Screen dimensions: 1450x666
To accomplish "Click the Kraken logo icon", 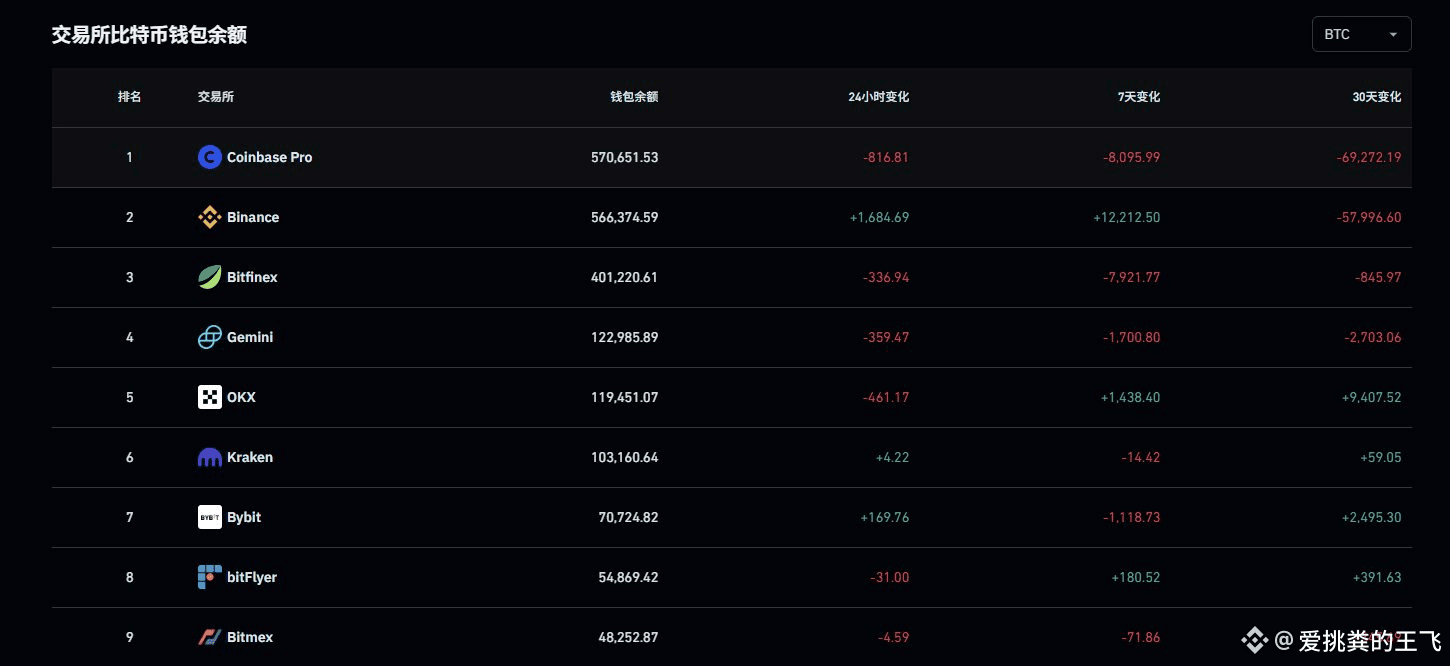I will 209,457.
